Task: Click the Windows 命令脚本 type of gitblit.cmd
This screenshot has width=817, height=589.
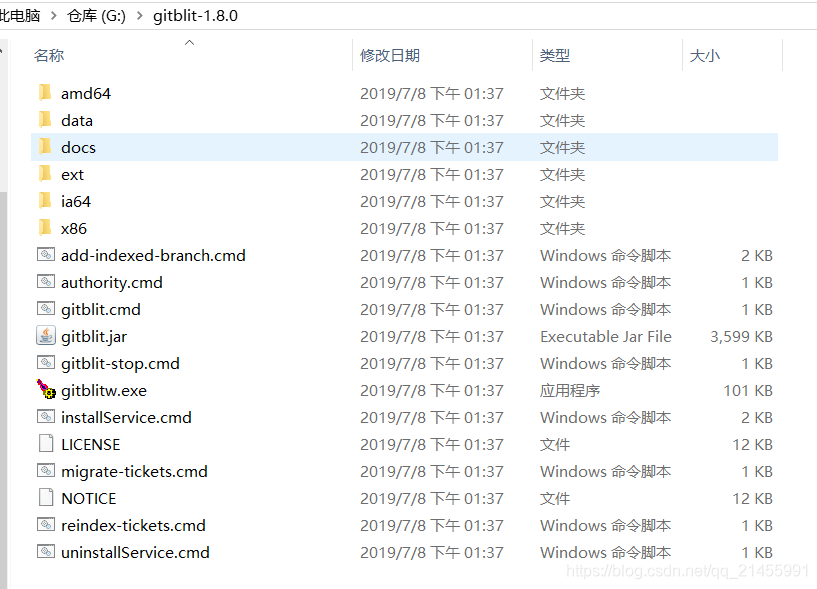Action: (x=605, y=310)
